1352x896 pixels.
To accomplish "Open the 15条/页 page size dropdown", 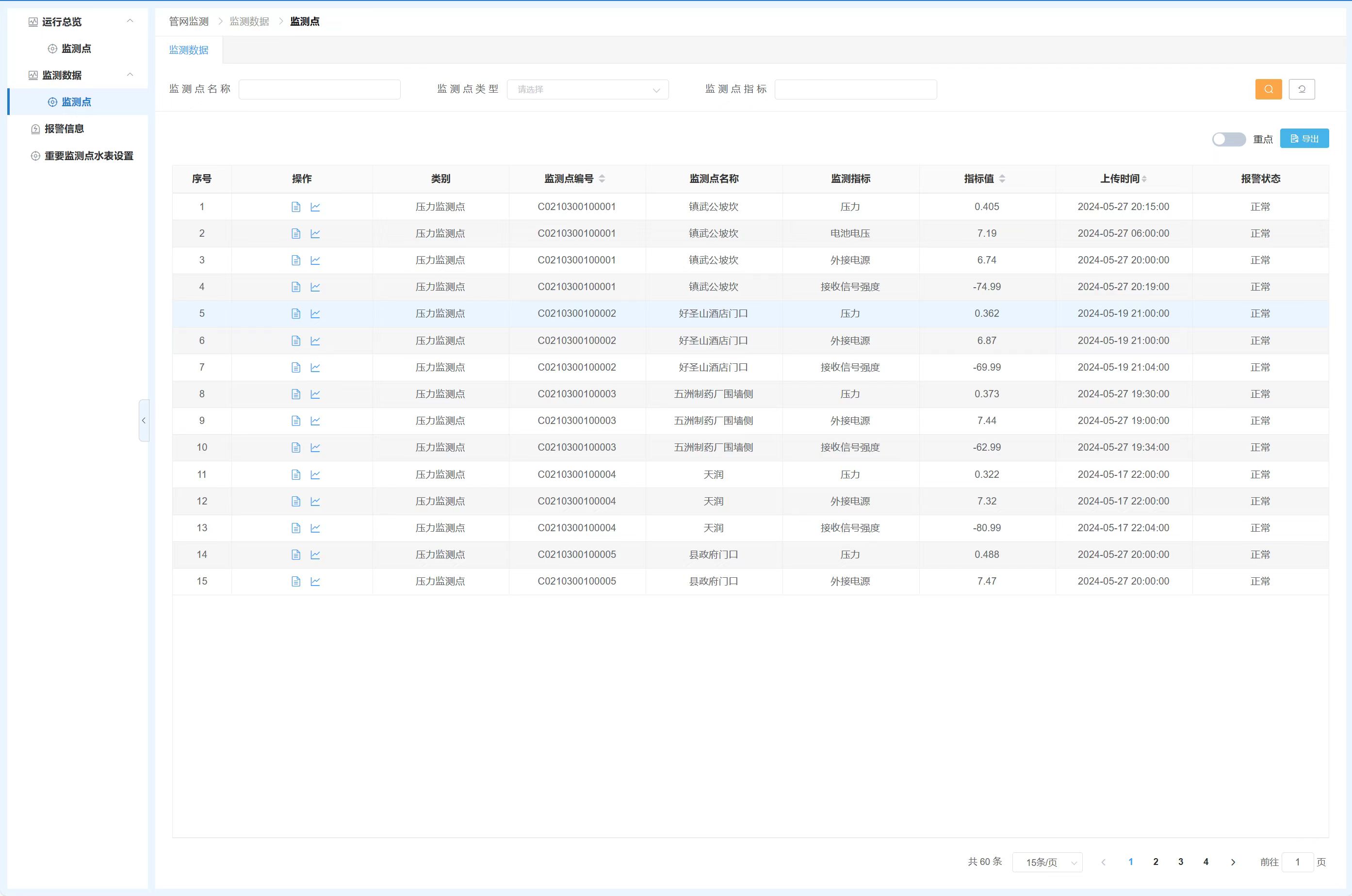I will 1047,863.
